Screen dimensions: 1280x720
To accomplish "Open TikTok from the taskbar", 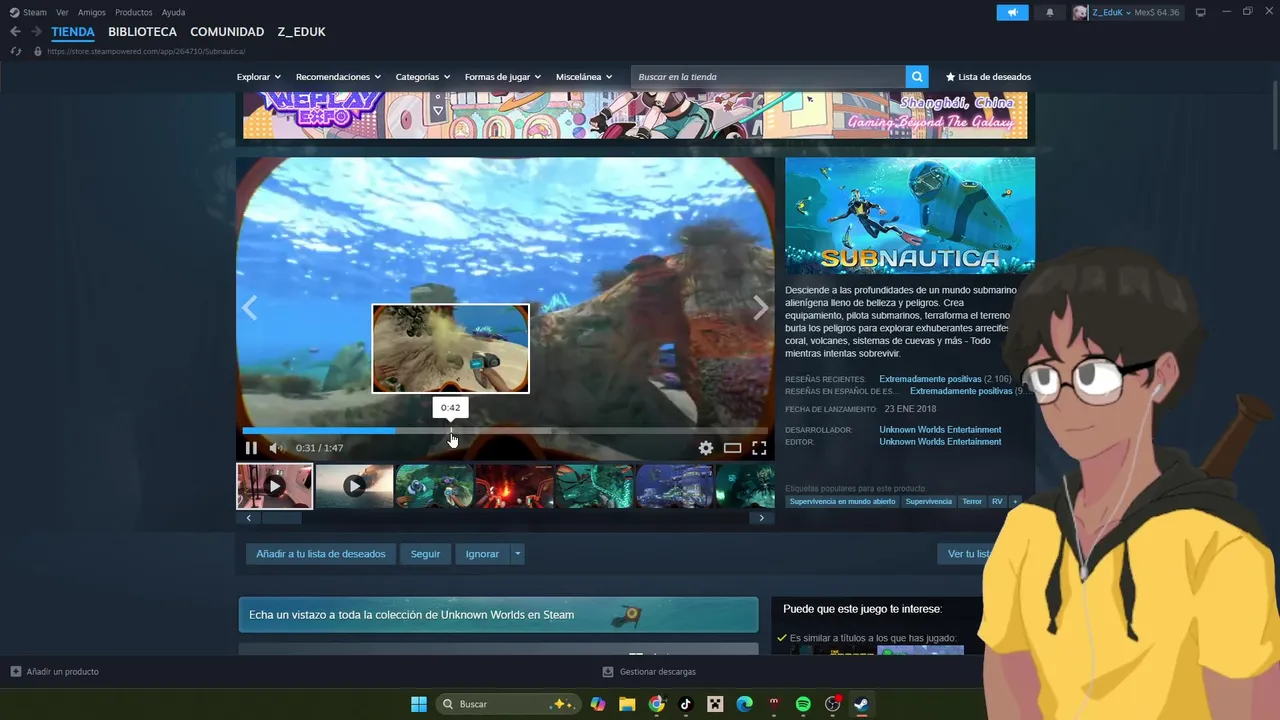I will [x=686, y=704].
